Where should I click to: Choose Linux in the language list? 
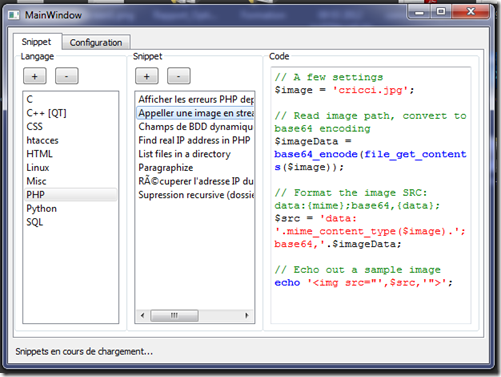(71, 168)
